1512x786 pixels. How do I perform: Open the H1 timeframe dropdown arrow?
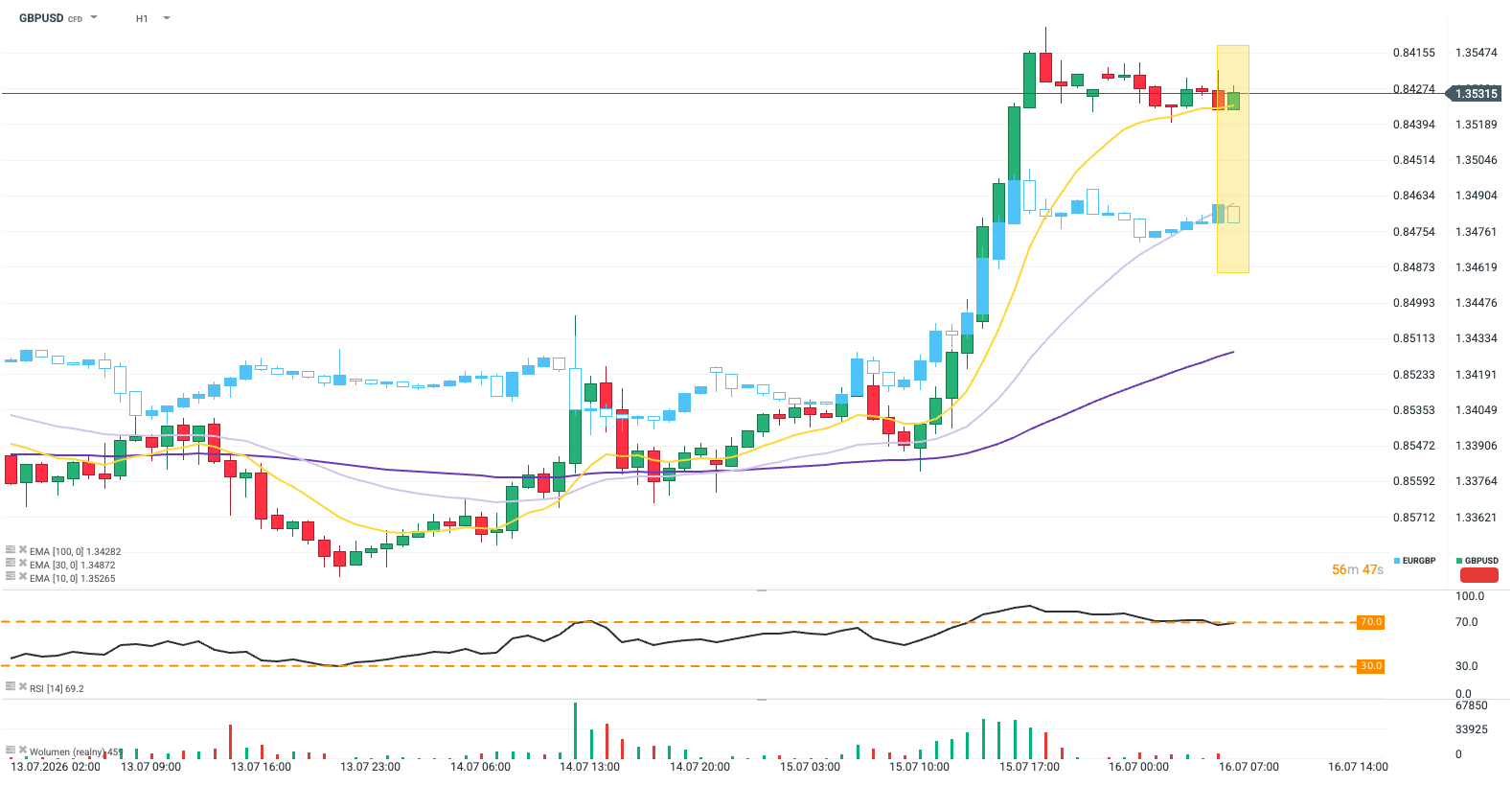[x=167, y=17]
